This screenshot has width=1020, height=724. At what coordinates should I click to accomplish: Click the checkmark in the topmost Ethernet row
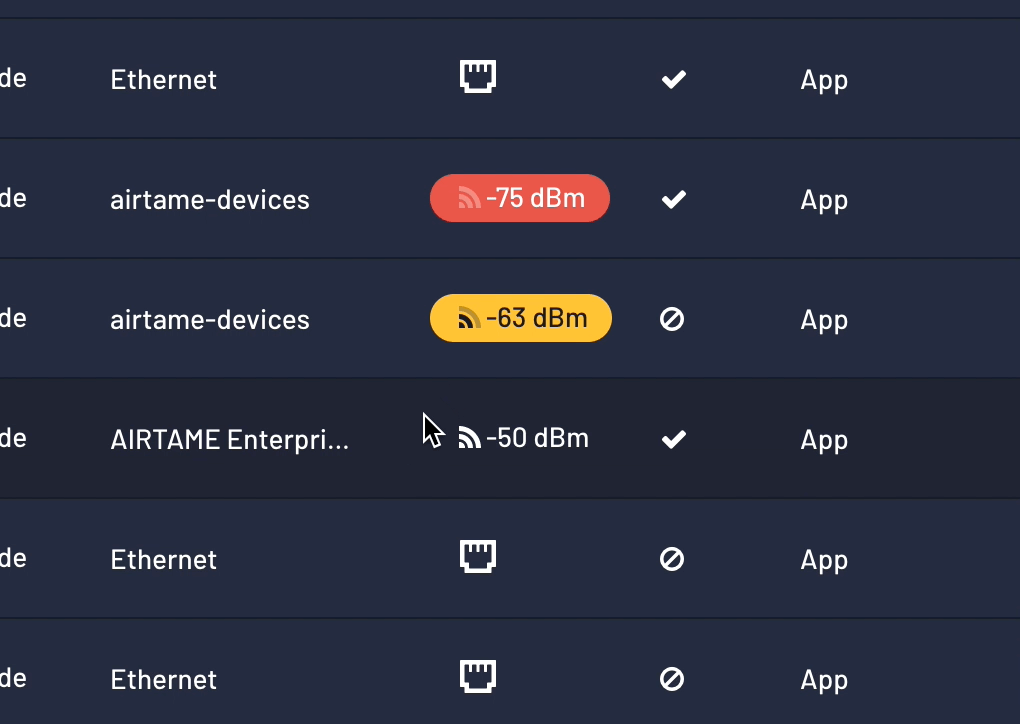(x=674, y=79)
